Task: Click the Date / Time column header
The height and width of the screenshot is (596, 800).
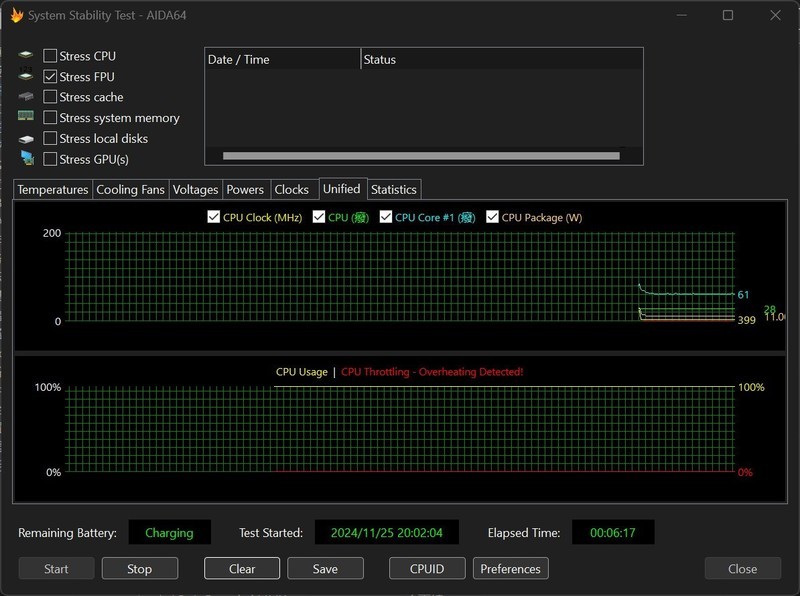Action: (x=280, y=60)
